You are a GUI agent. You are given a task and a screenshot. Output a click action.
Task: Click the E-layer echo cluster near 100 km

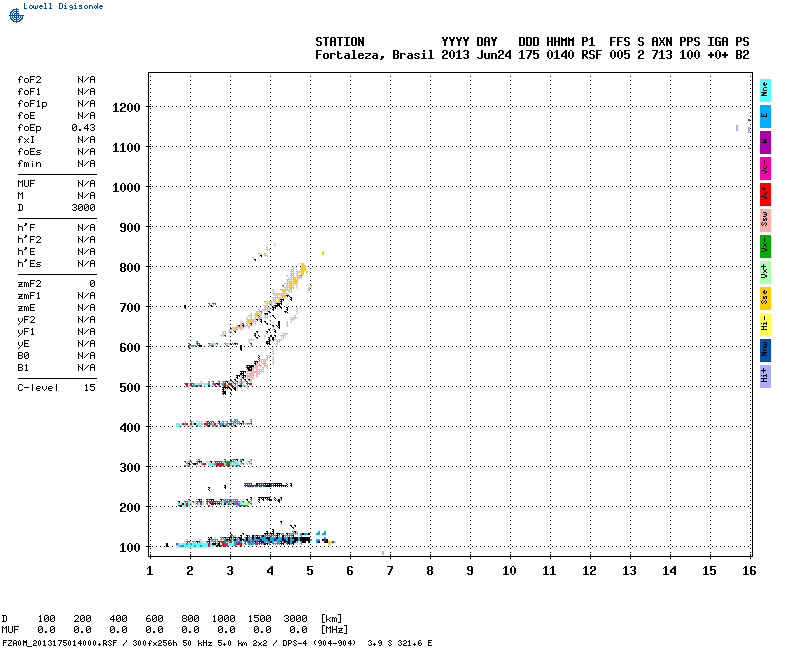coord(255,539)
